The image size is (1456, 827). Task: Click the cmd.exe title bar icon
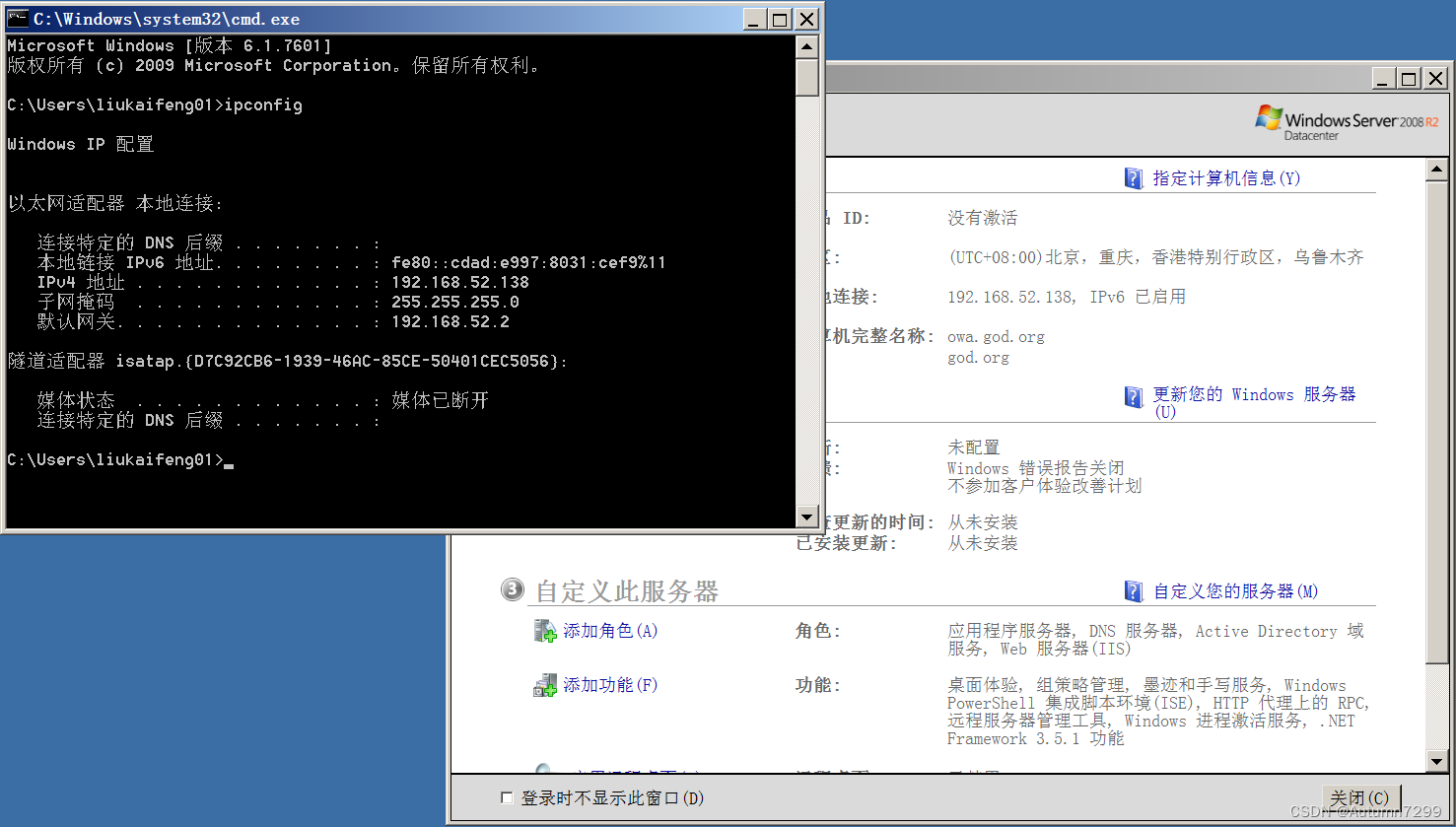click(18, 19)
